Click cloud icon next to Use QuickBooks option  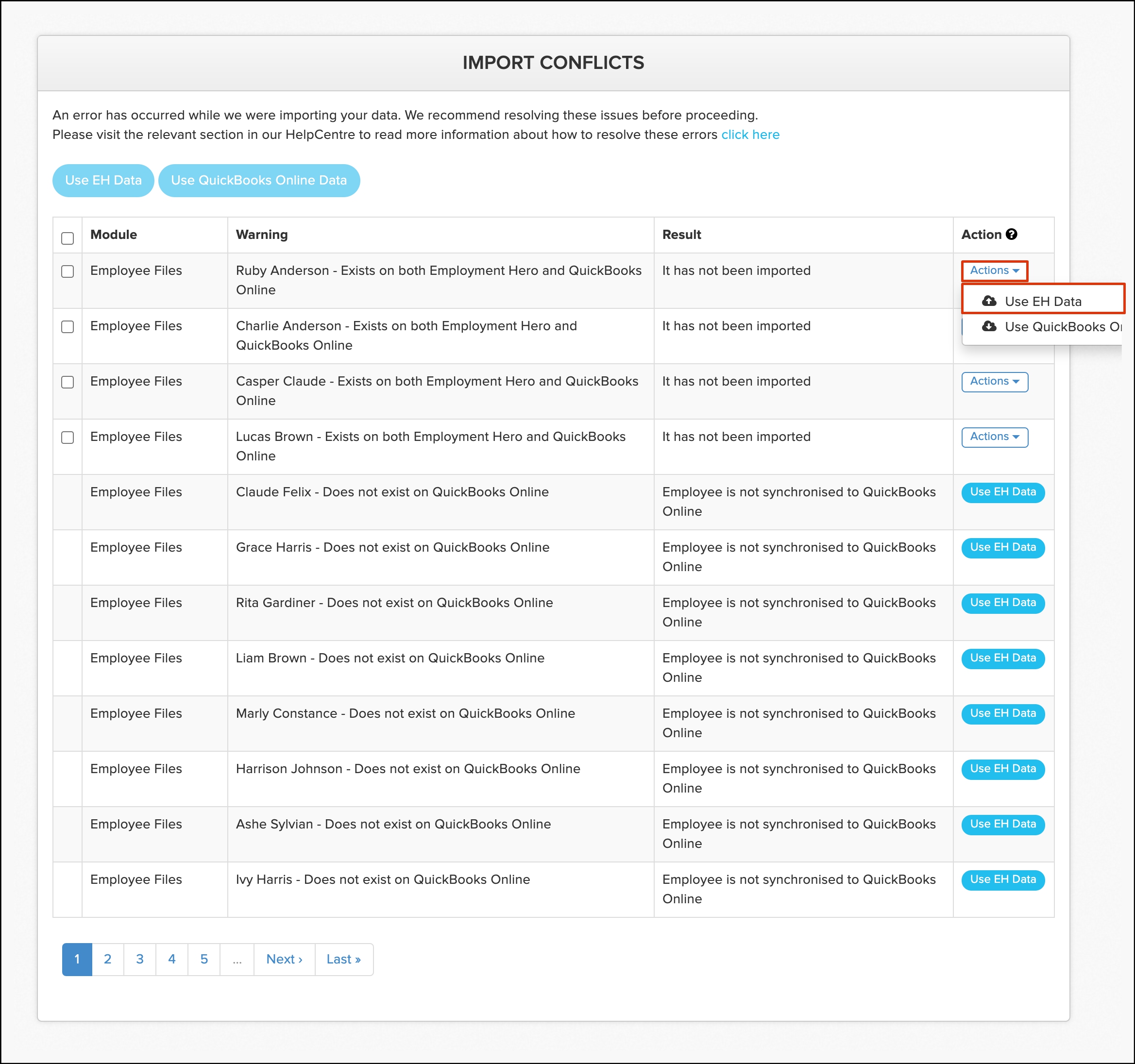pos(989,326)
